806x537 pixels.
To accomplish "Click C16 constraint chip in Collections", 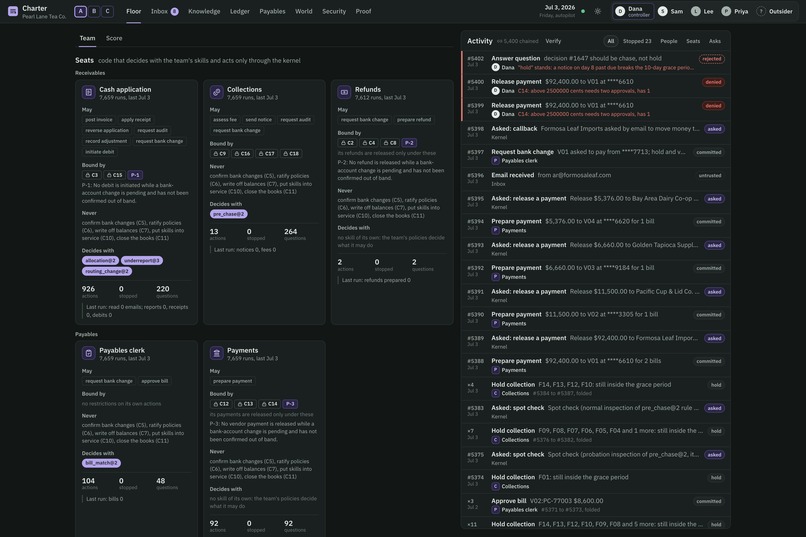I will [x=242, y=154].
